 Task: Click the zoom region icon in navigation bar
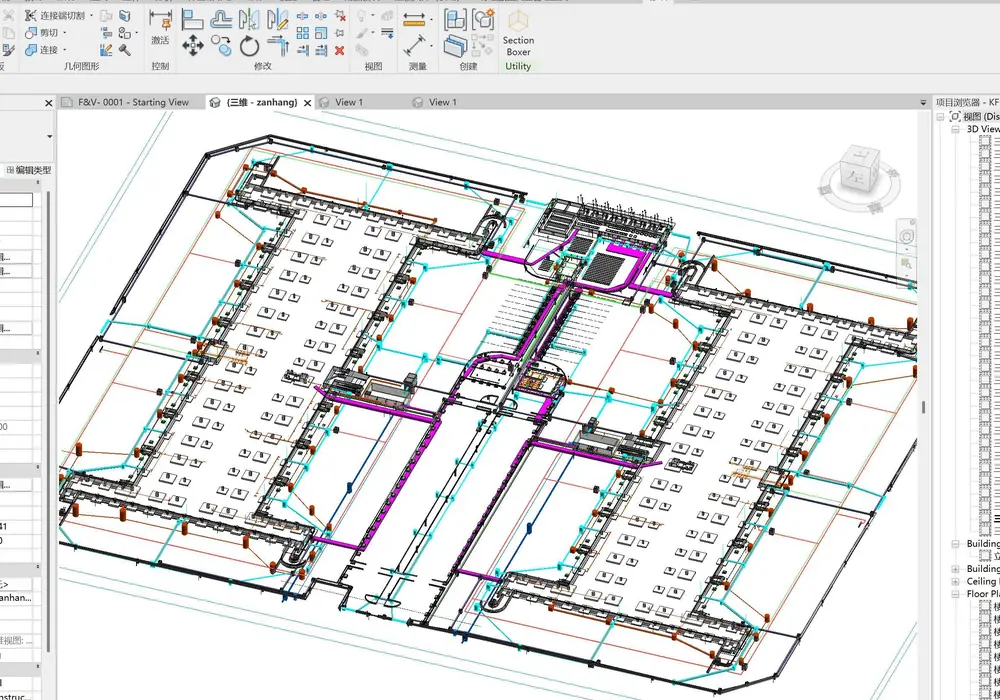click(906, 263)
